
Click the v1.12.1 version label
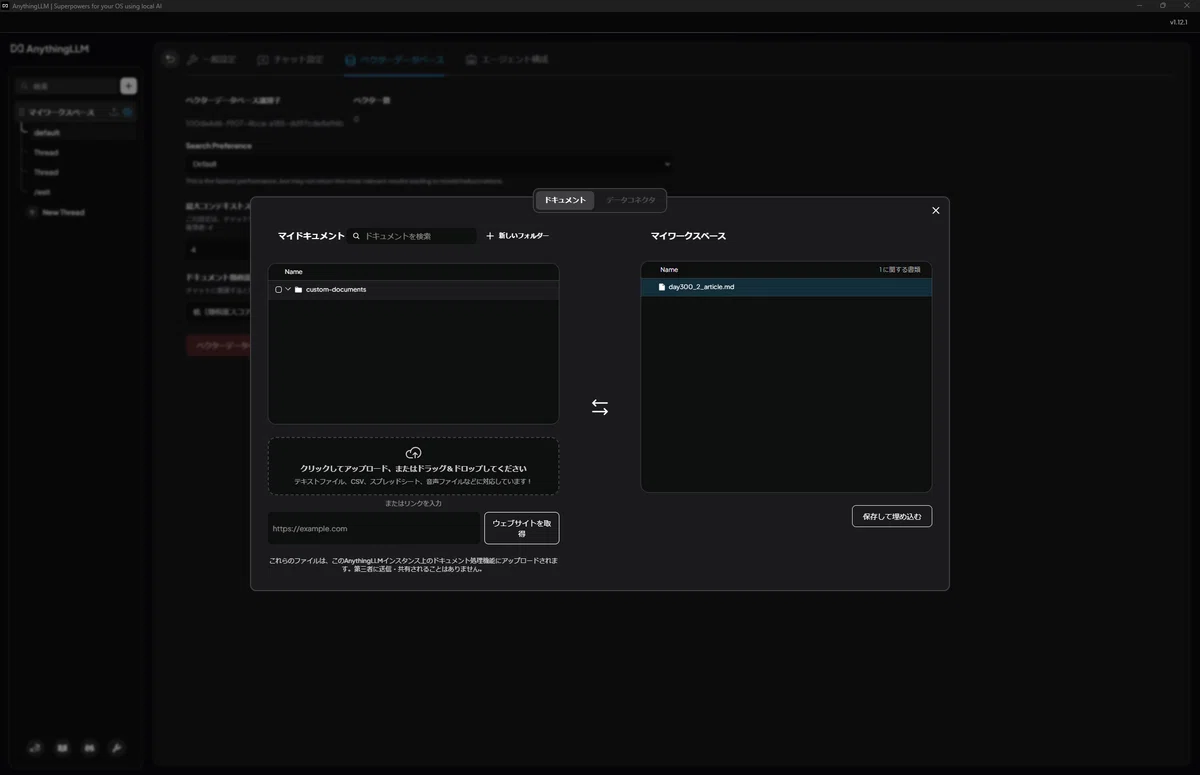click(1180, 22)
